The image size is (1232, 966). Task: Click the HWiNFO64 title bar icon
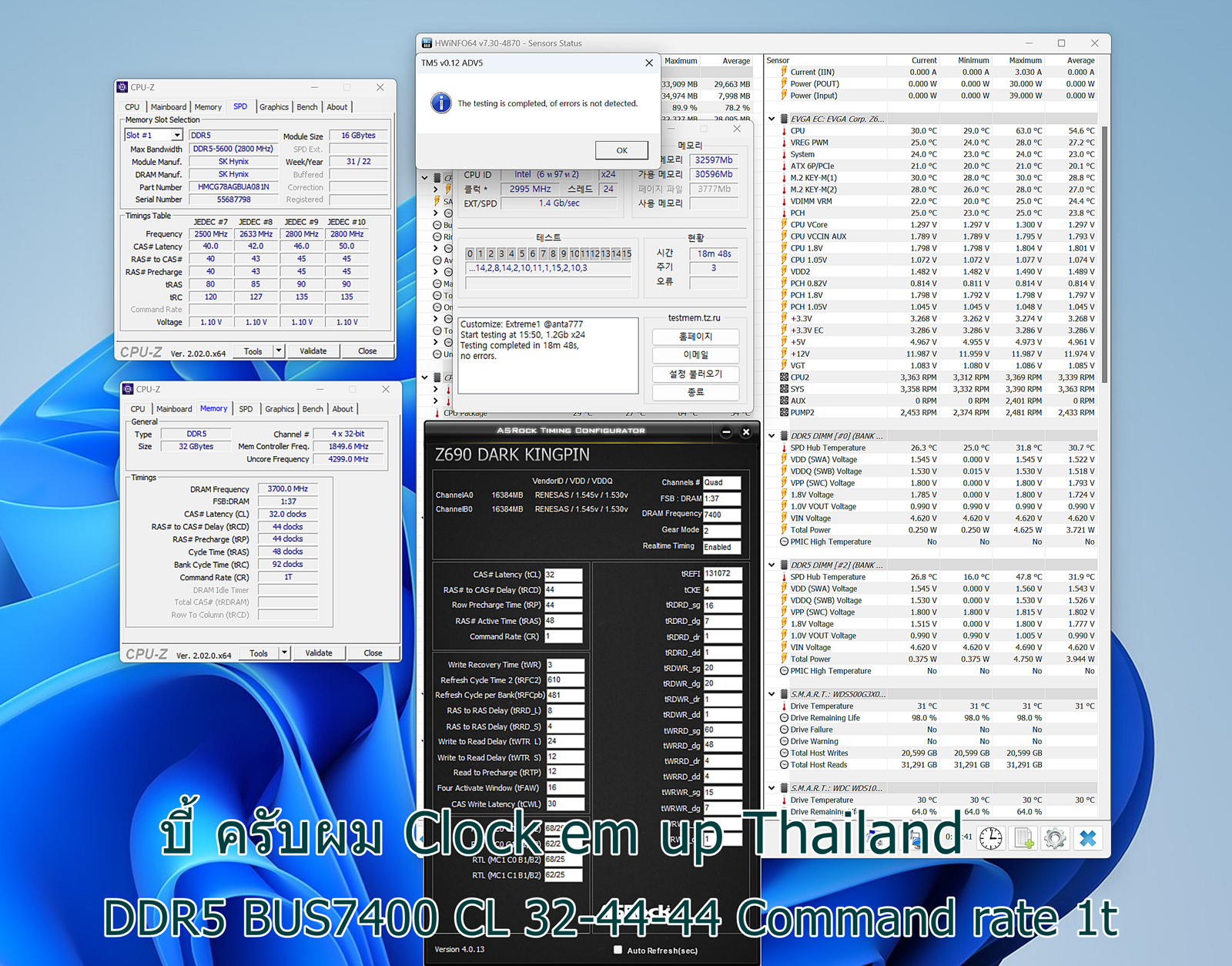(427, 43)
